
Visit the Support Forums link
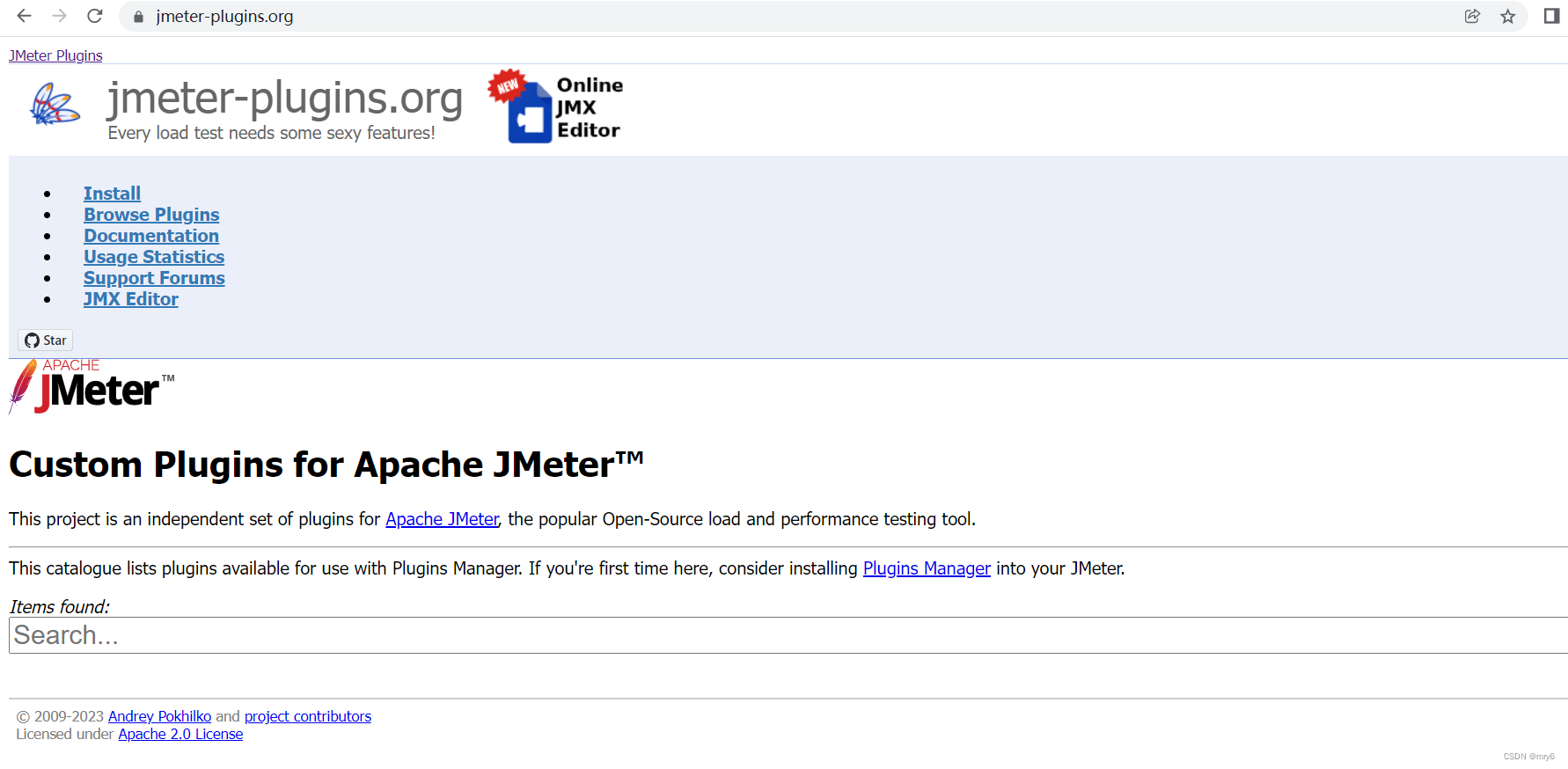(x=154, y=278)
